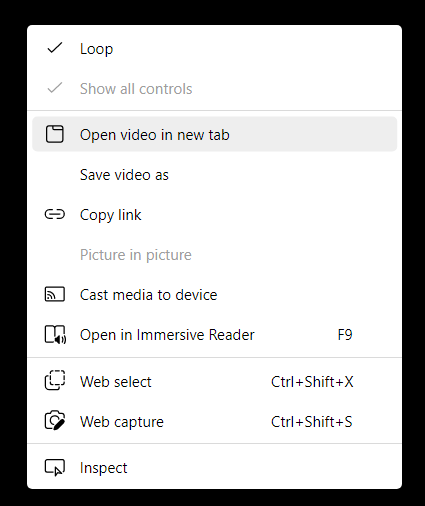Image resolution: width=425 pixels, height=506 pixels.
Task: Select Cast media to device
Action: pyautogui.click(x=214, y=295)
